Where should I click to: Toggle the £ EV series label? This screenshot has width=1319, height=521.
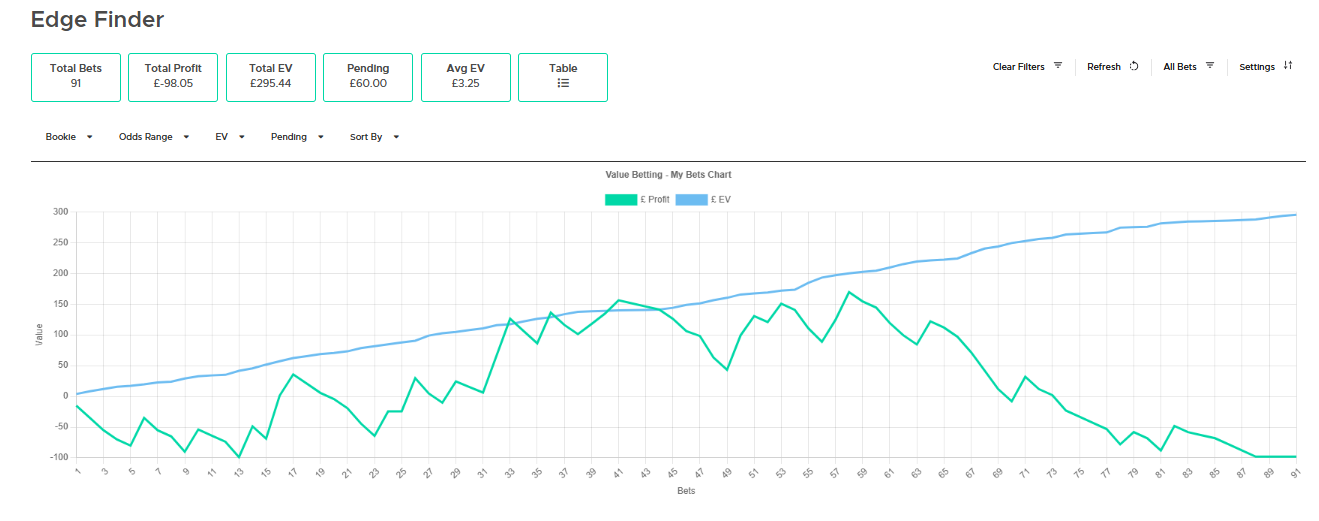720,200
